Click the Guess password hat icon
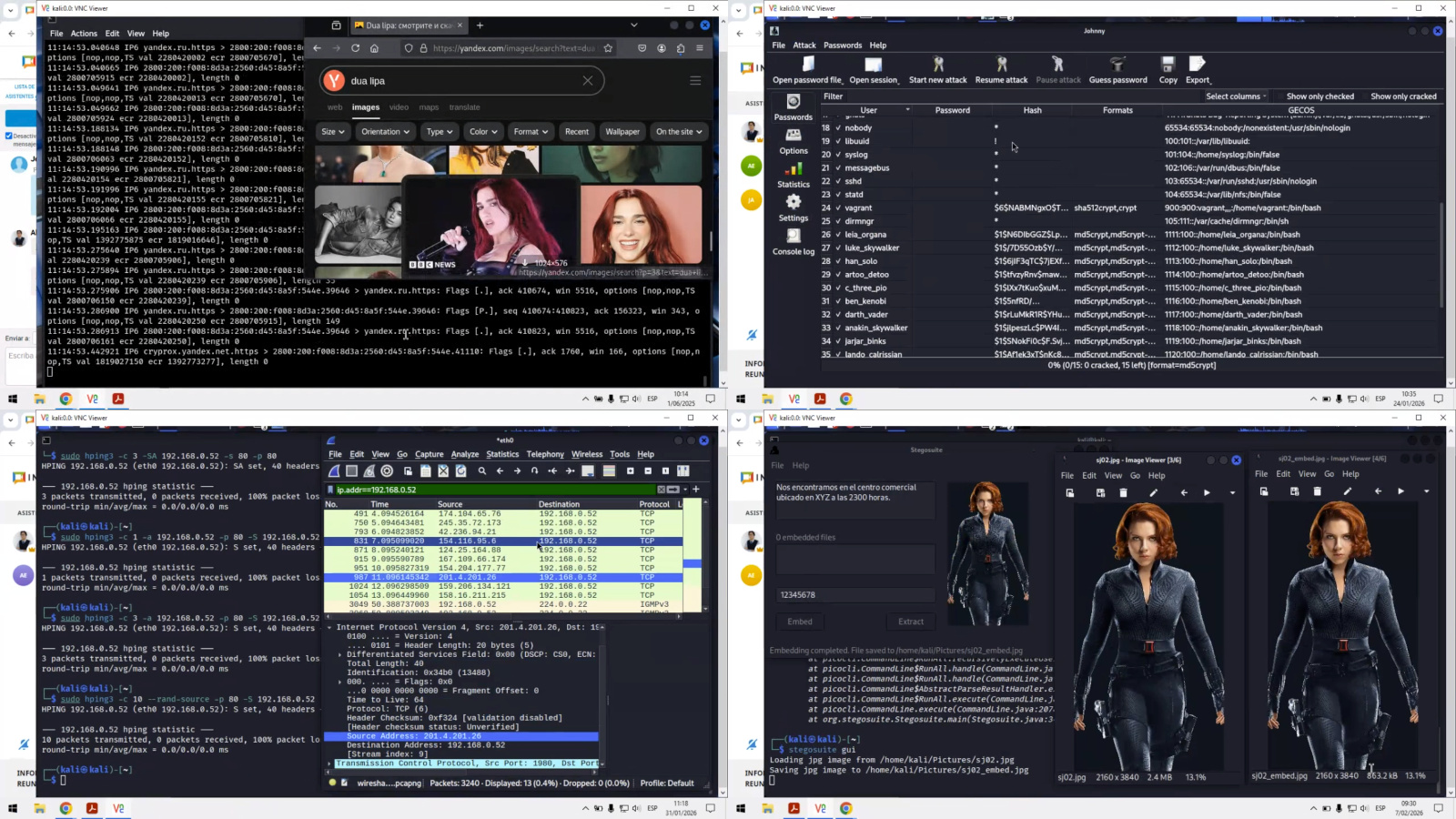 1117,64
